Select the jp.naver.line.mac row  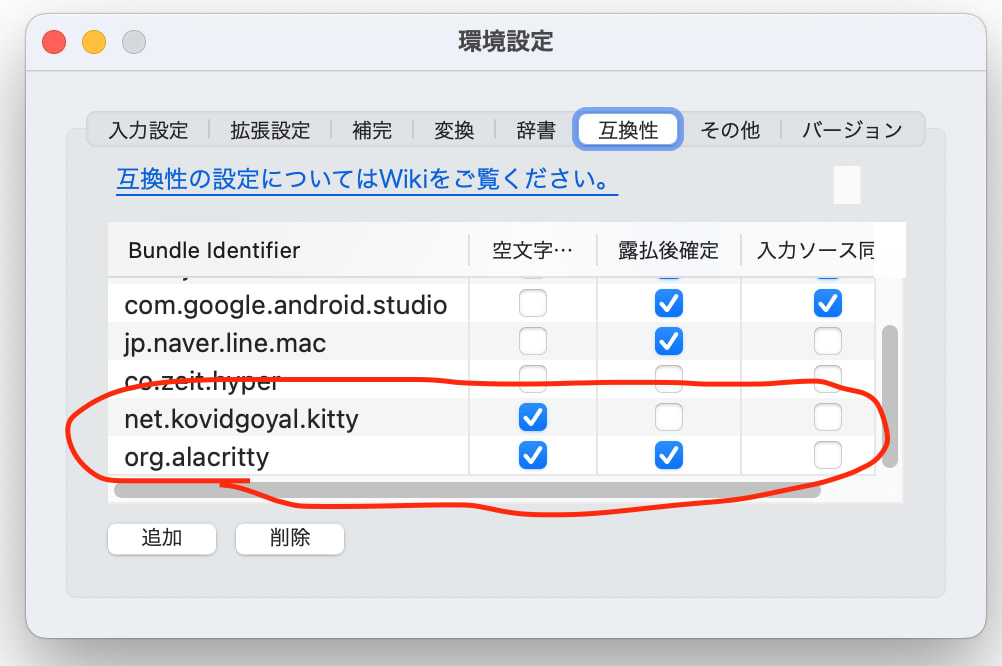(x=491, y=341)
